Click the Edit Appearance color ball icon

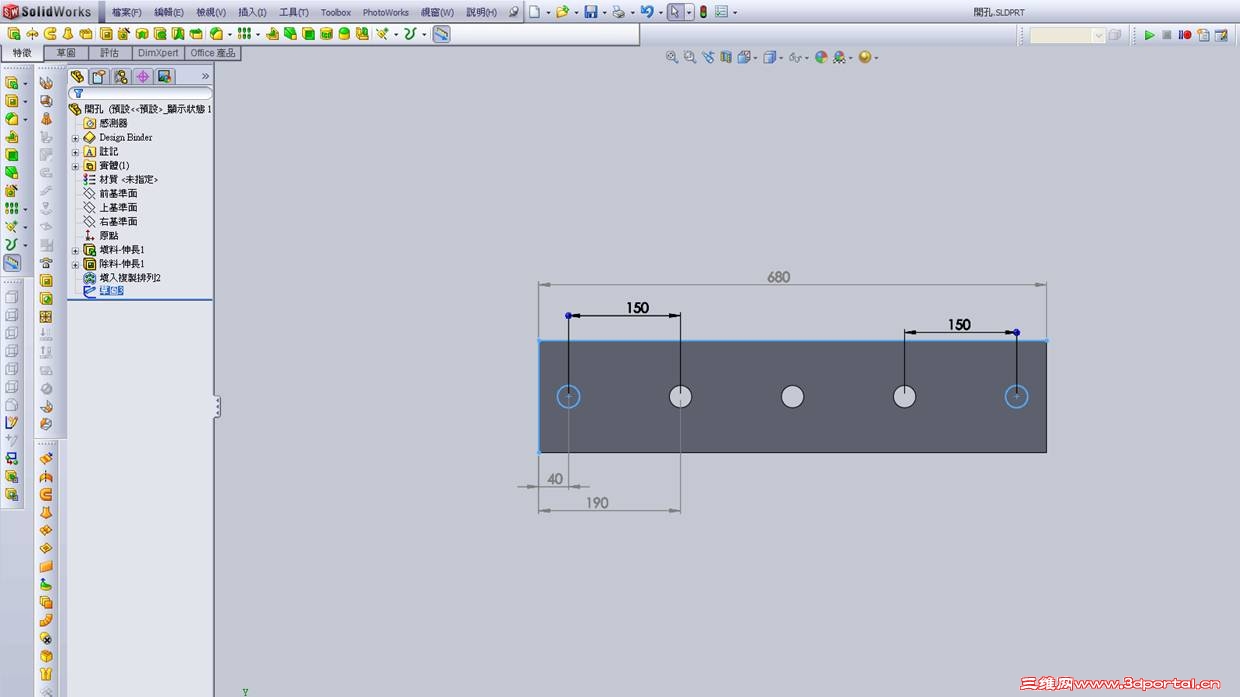click(x=821, y=57)
